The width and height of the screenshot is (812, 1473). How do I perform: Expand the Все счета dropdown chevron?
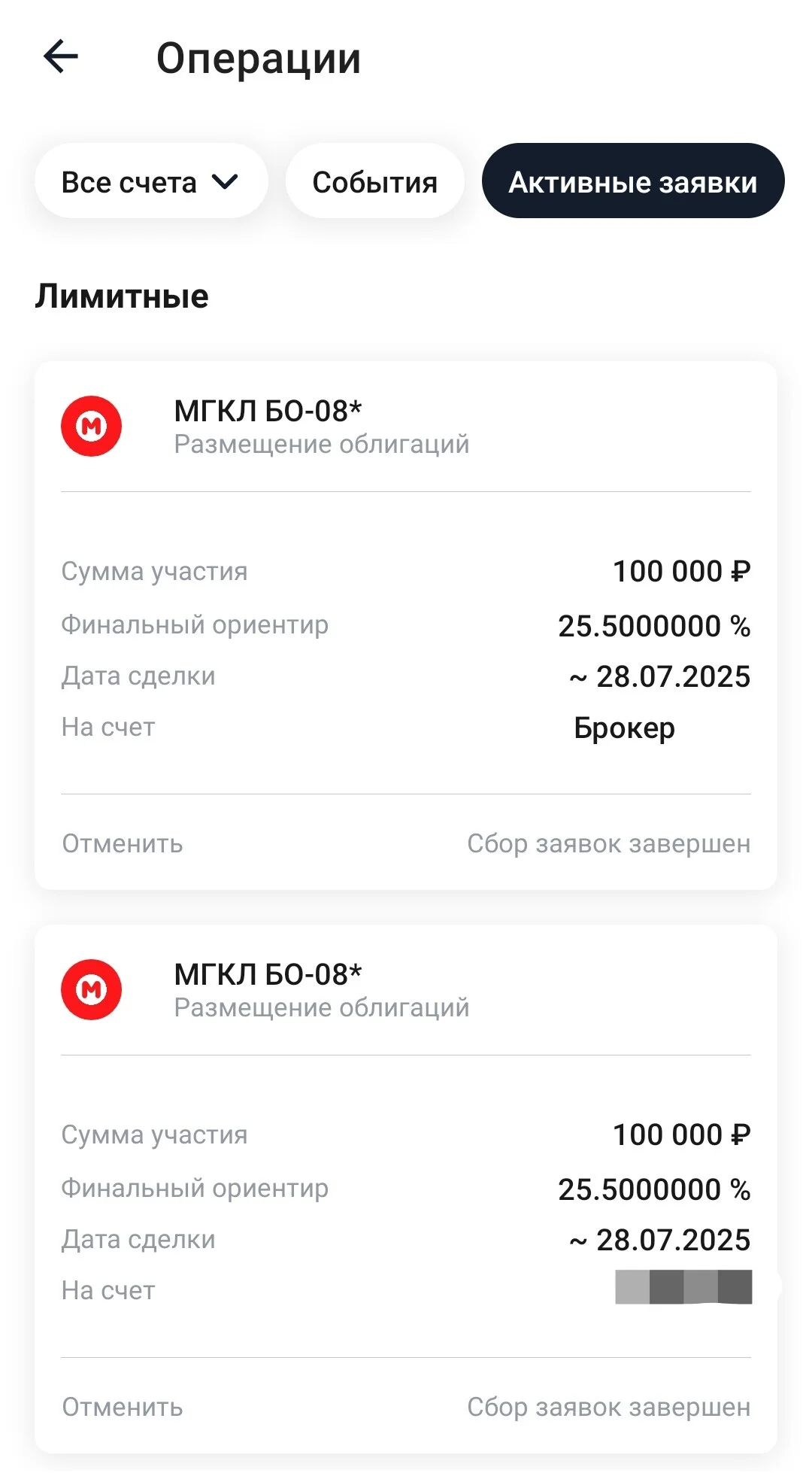pyautogui.click(x=225, y=182)
